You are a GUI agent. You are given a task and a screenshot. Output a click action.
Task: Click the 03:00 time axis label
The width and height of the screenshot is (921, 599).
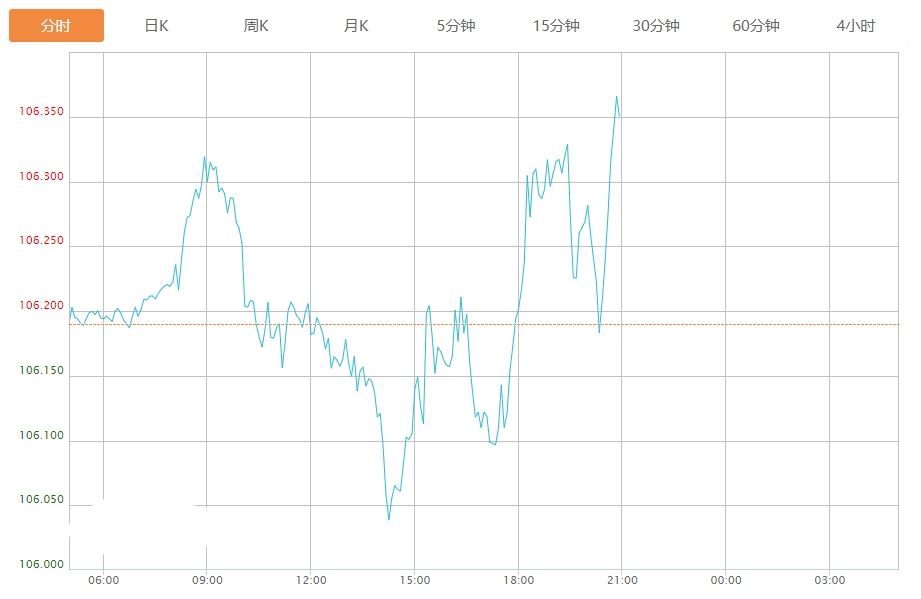829,581
